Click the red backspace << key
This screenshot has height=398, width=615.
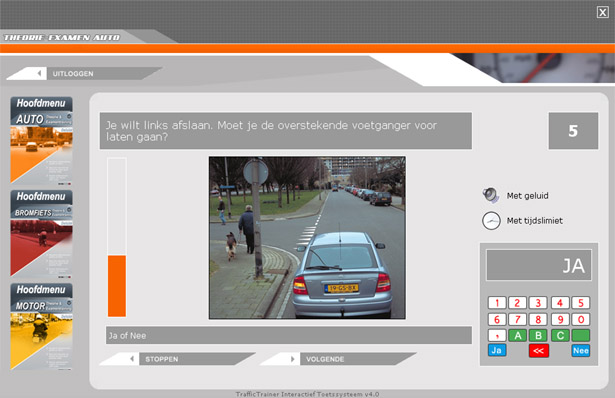coord(539,351)
